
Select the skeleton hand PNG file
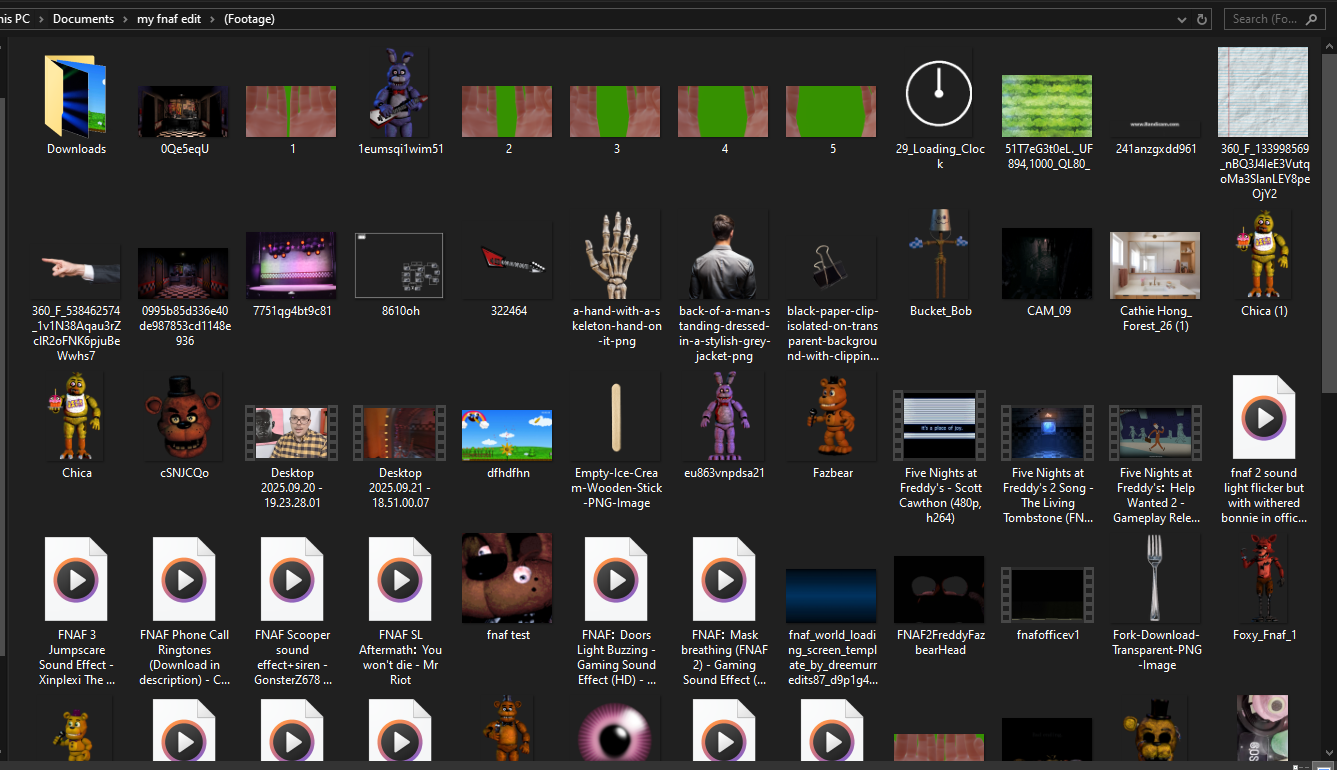click(616, 255)
